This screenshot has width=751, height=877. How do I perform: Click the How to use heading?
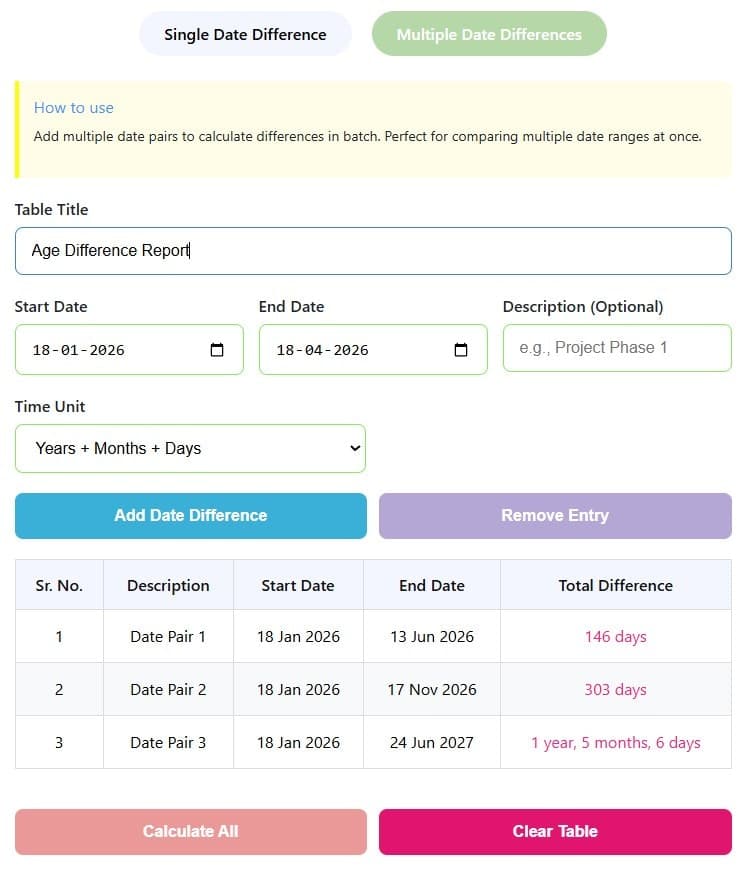(73, 107)
